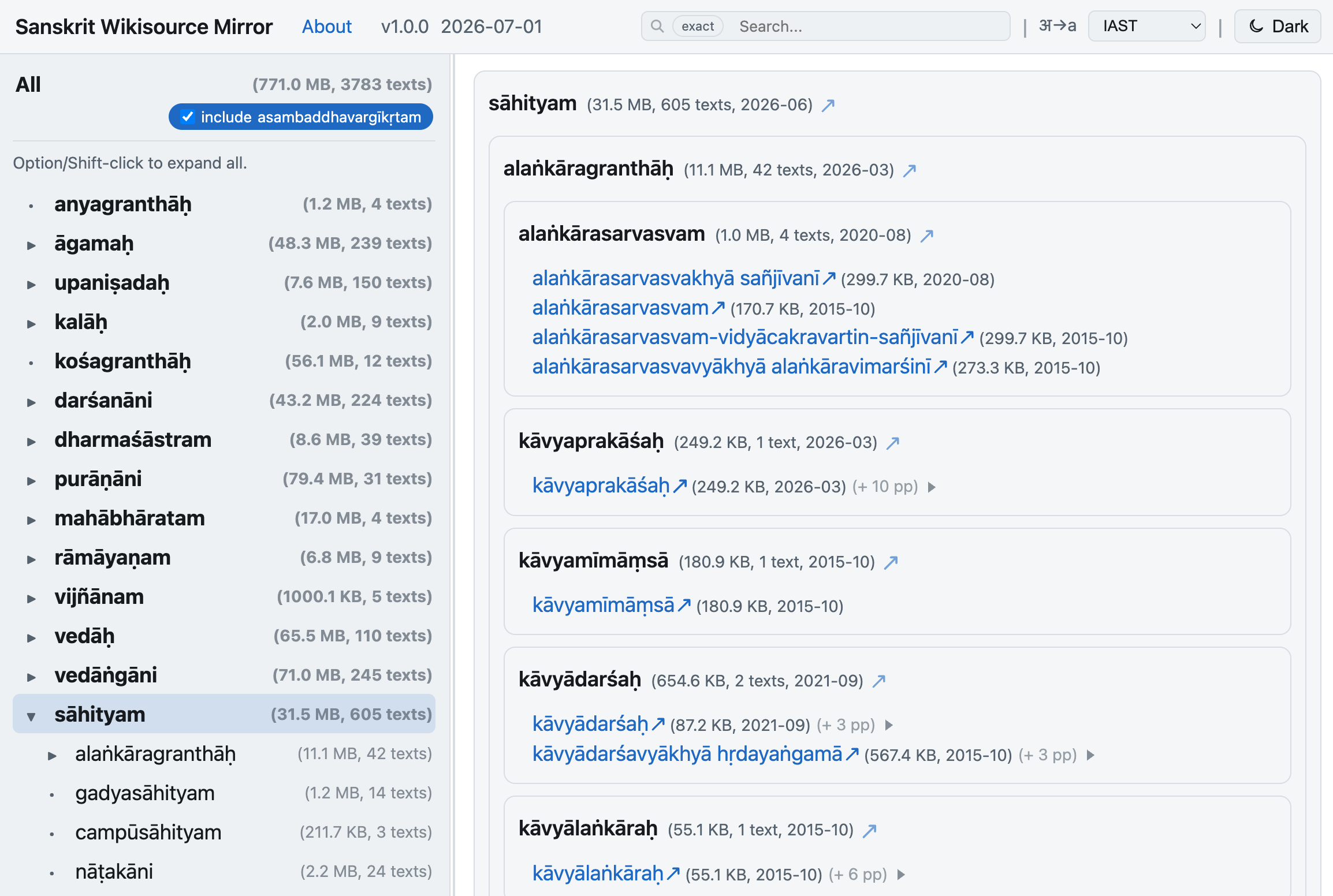Click the moon icon in Dark button

tap(1256, 27)
